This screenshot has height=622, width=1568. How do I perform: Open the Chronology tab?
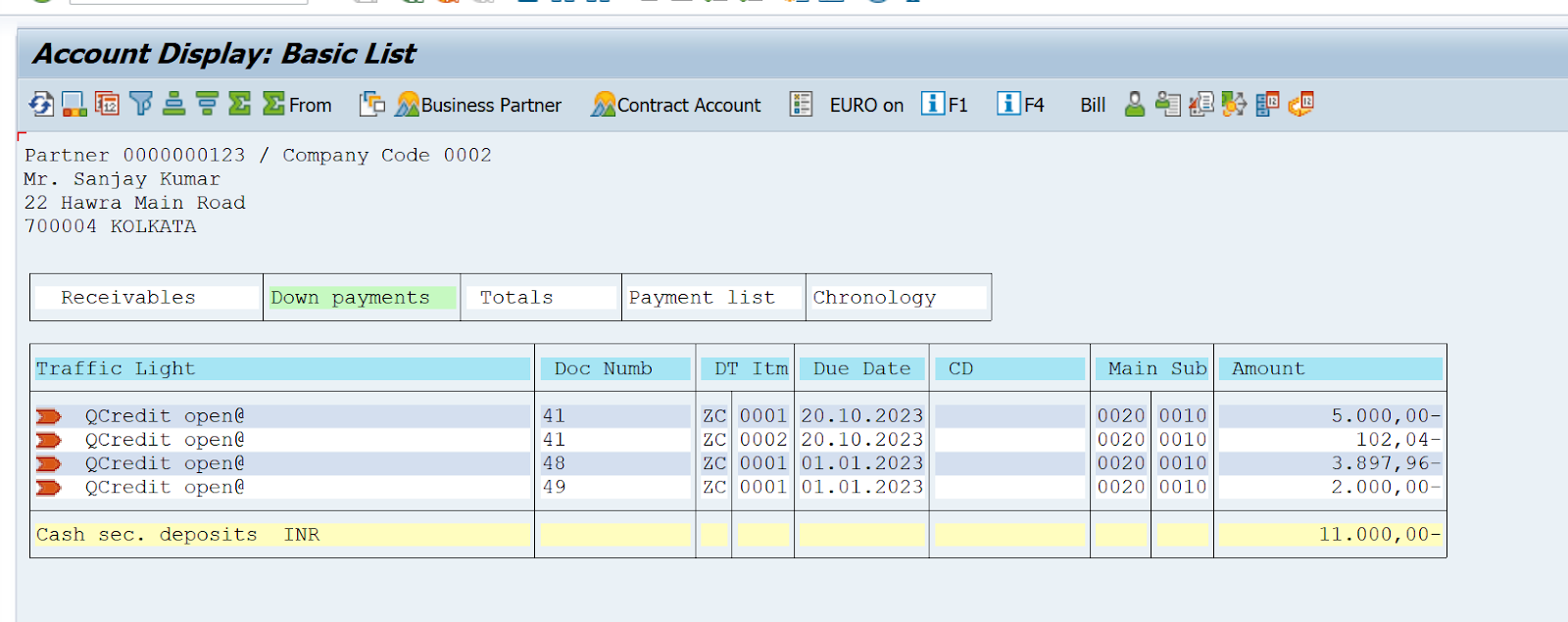[898, 297]
